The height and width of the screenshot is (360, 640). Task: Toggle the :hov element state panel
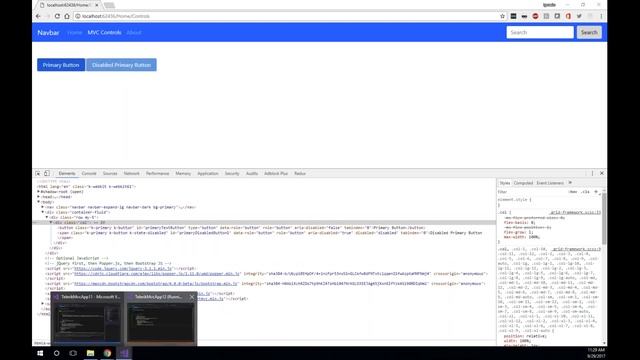pos(573,191)
